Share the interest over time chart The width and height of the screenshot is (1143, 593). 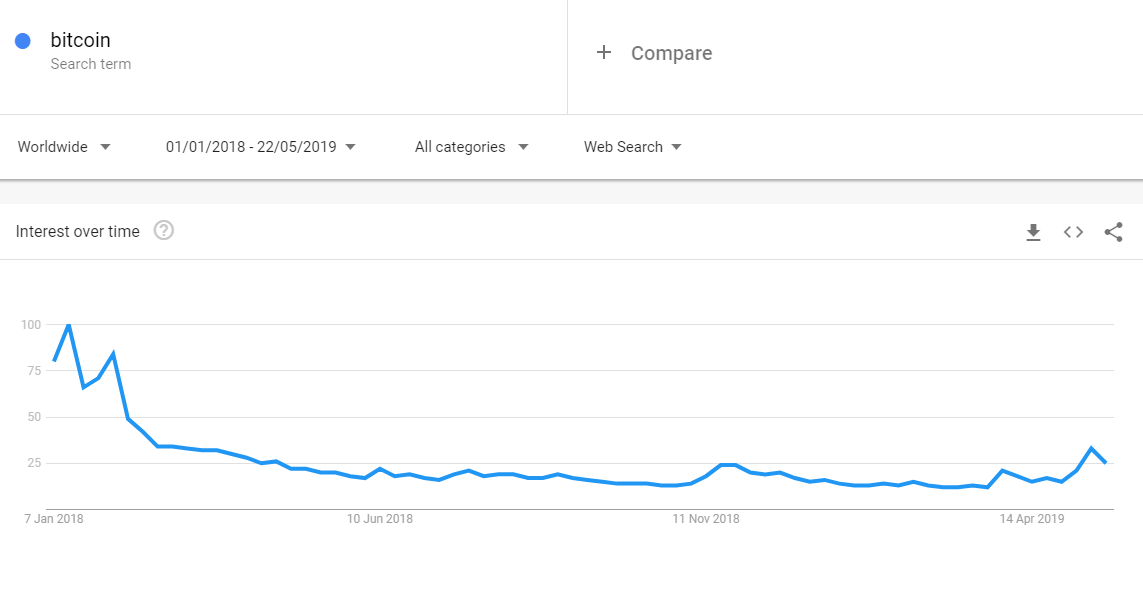coord(1113,232)
